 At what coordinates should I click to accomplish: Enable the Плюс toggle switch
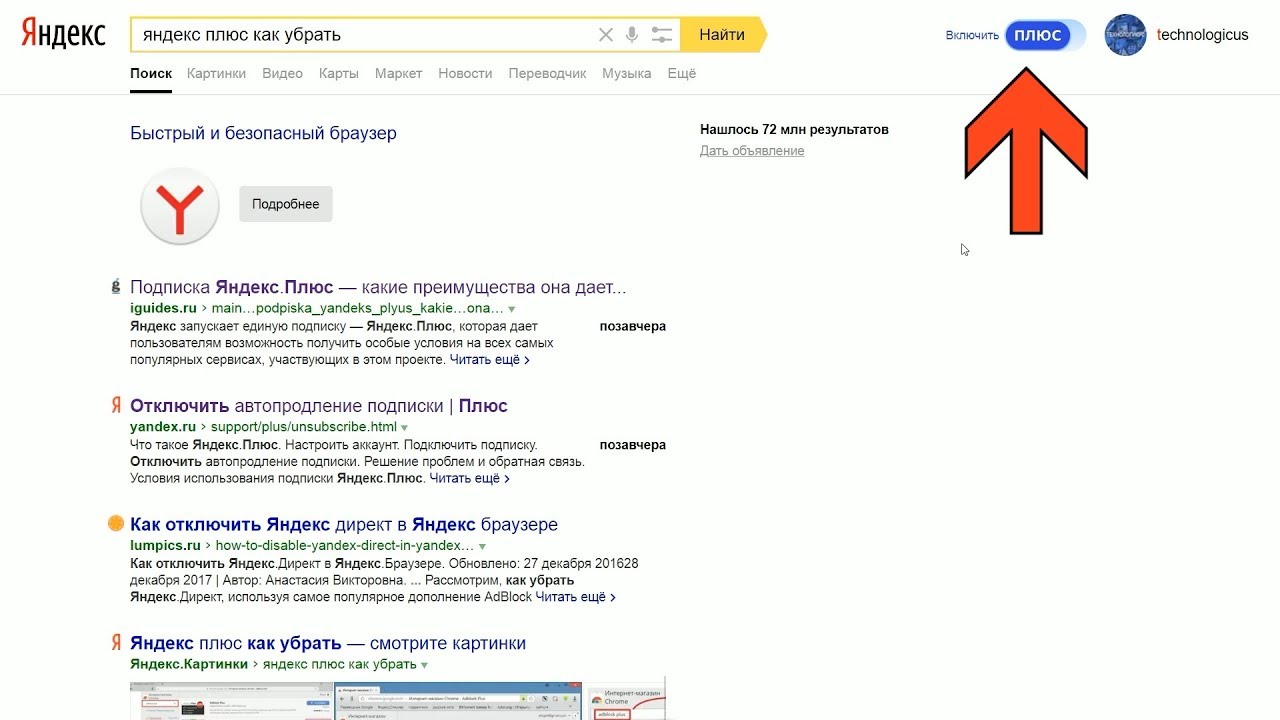(x=1044, y=35)
